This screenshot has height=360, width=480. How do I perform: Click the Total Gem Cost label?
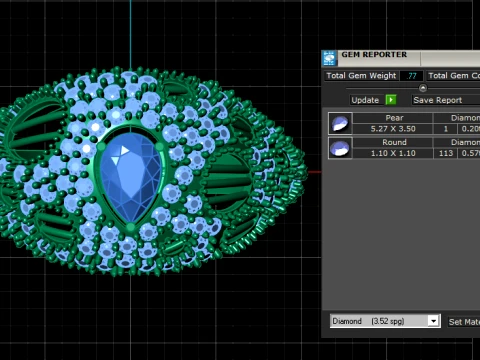pyautogui.click(x=454, y=76)
